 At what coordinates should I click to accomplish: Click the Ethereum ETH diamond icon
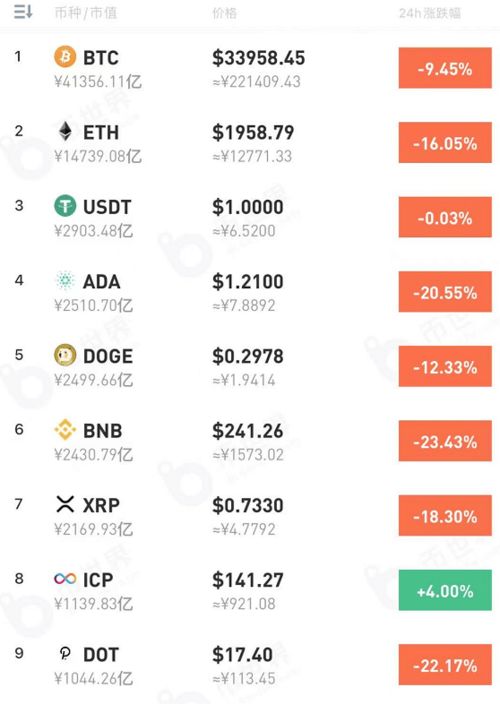pos(66,131)
